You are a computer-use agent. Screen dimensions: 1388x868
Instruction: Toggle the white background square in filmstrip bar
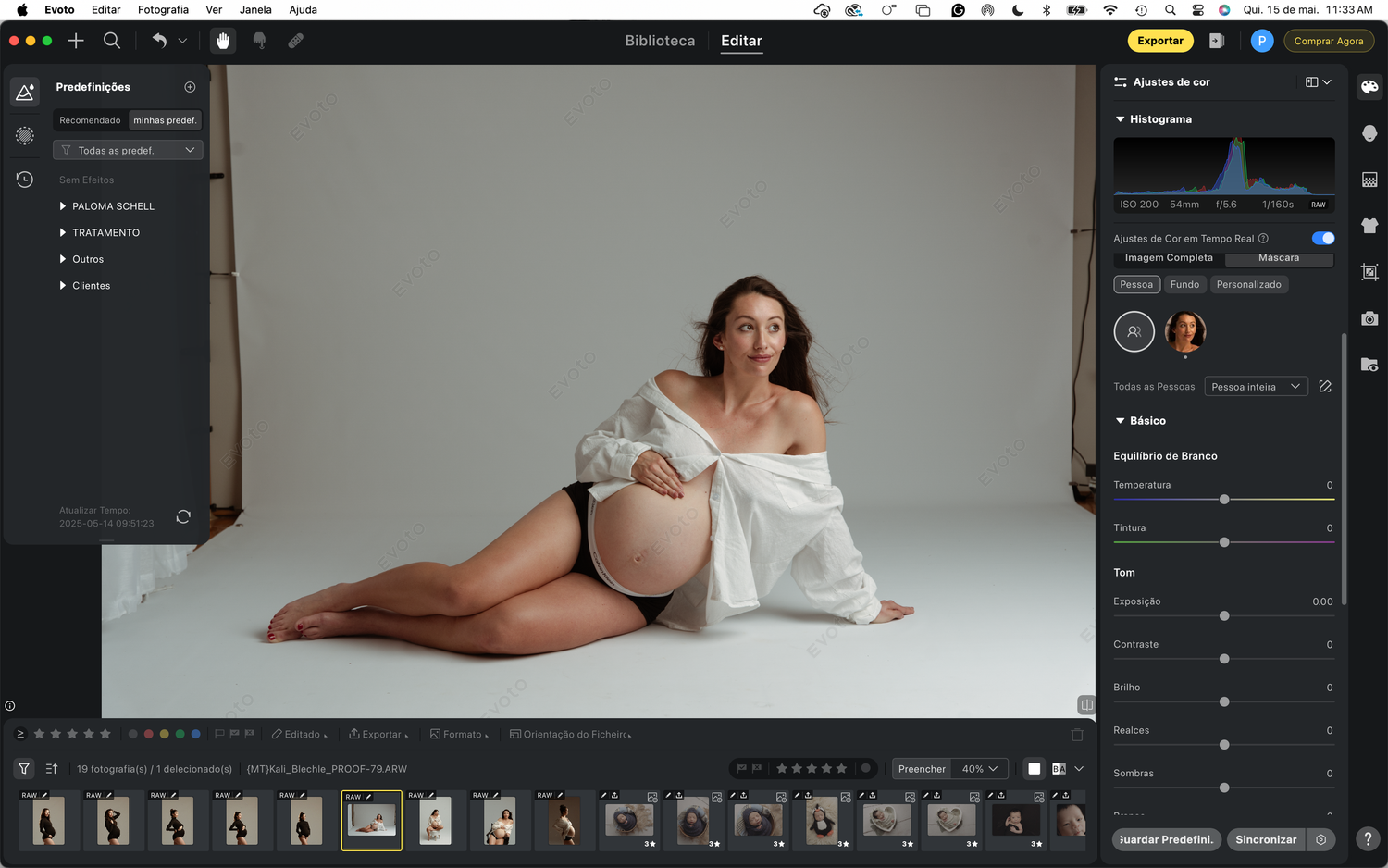click(x=1034, y=768)
